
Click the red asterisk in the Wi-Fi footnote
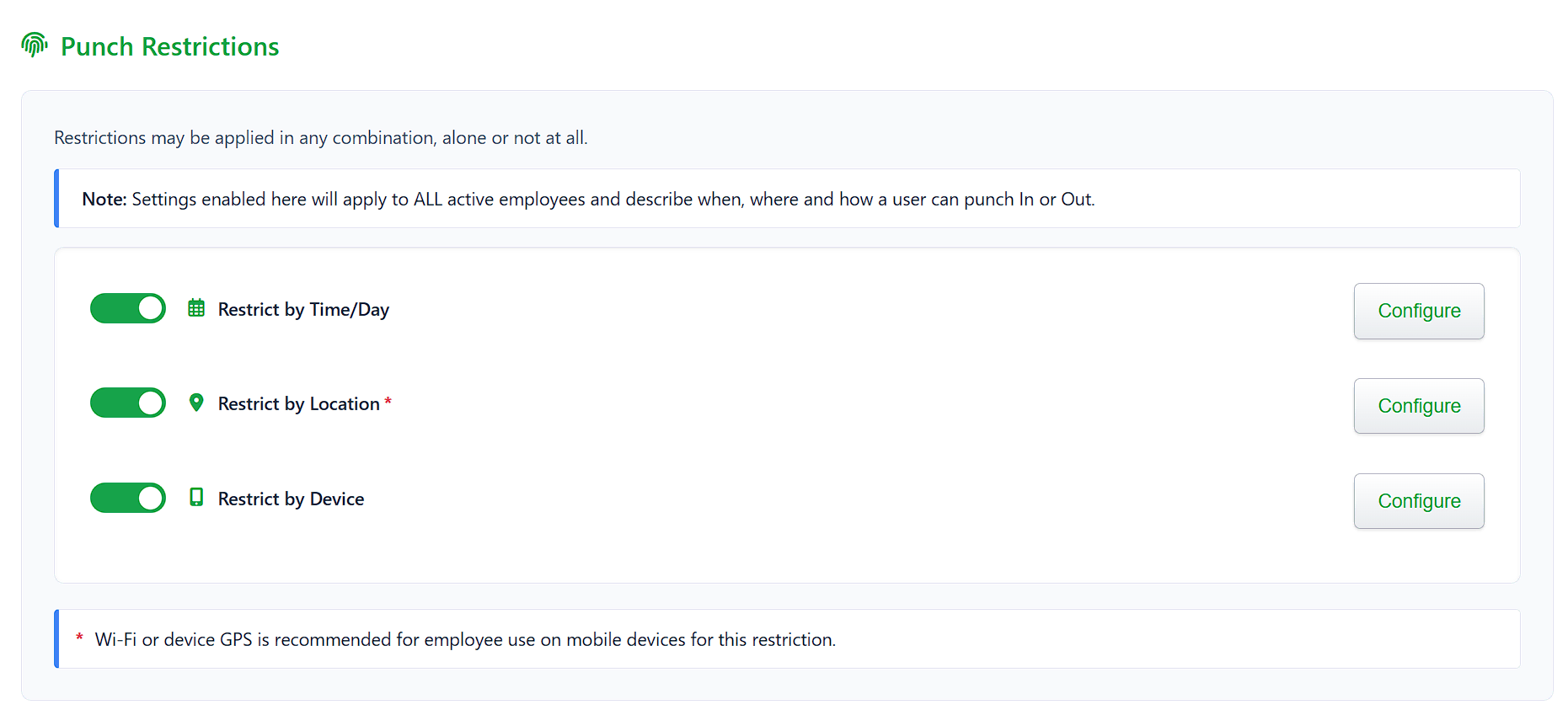[x=79, y=638]
